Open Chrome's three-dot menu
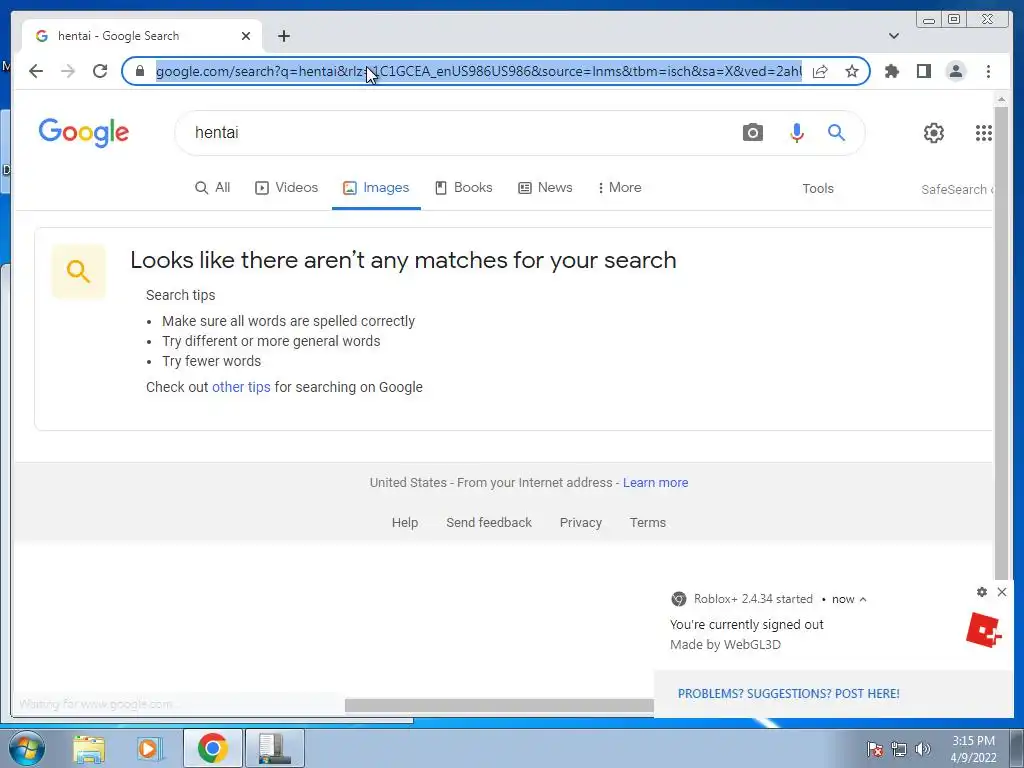The image size is (1024, 768). coord(988,71)
